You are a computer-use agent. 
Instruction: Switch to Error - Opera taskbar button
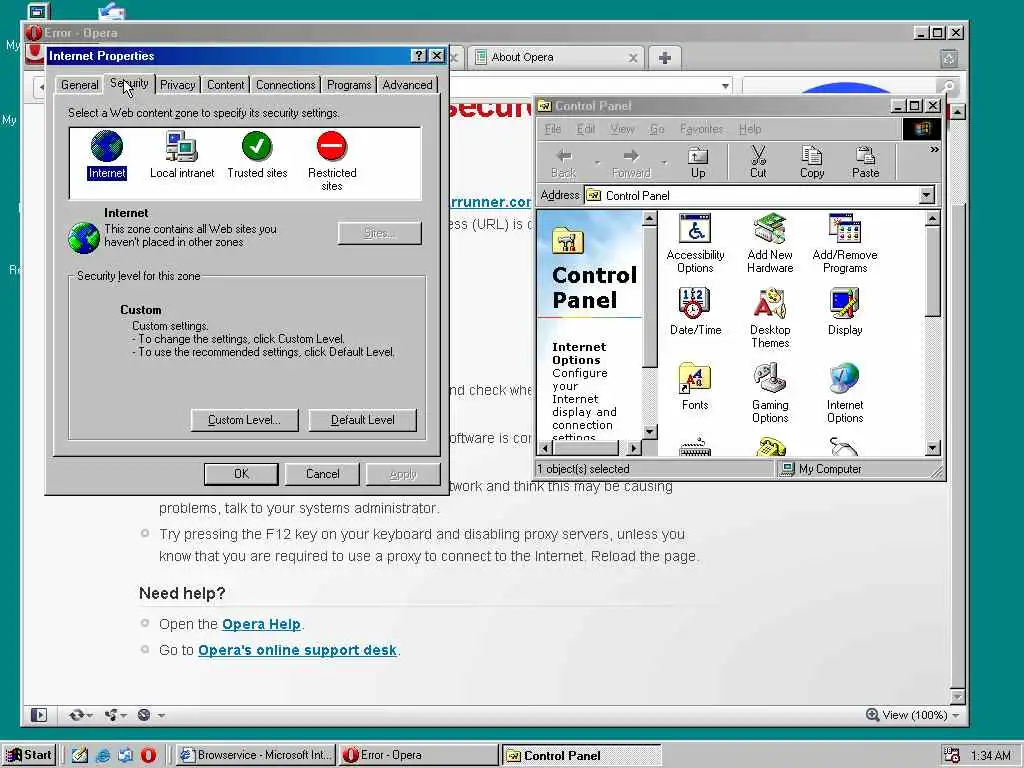[419, 755]
